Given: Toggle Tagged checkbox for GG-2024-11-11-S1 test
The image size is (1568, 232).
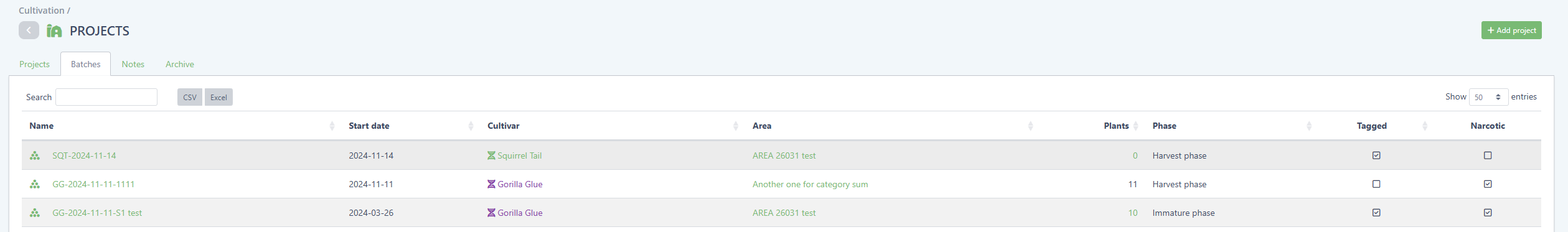Looking at the screenshot, I should pyautogui.click(x=1376, y=213).
